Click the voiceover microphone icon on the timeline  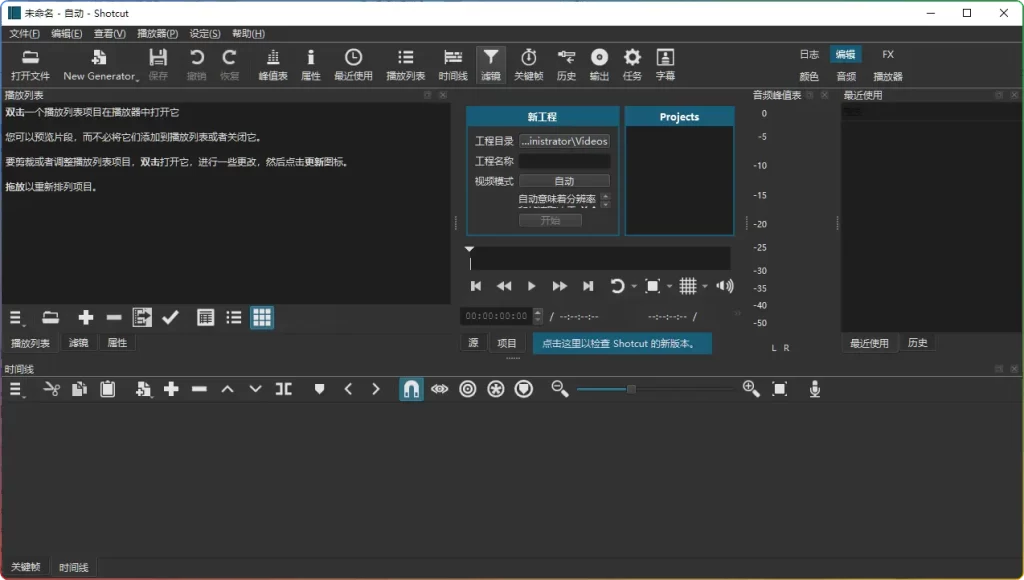814,389
